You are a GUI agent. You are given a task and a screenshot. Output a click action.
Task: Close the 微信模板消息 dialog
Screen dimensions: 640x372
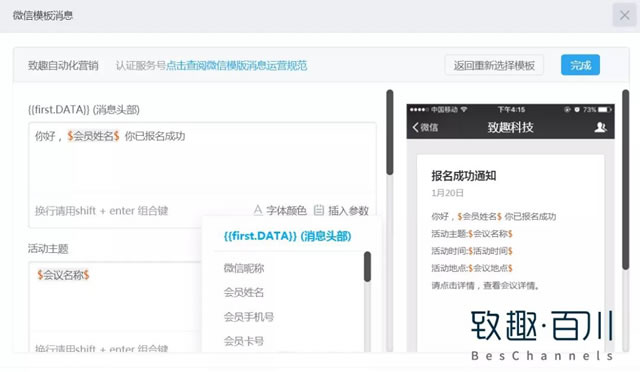click(x=624, y=16)
